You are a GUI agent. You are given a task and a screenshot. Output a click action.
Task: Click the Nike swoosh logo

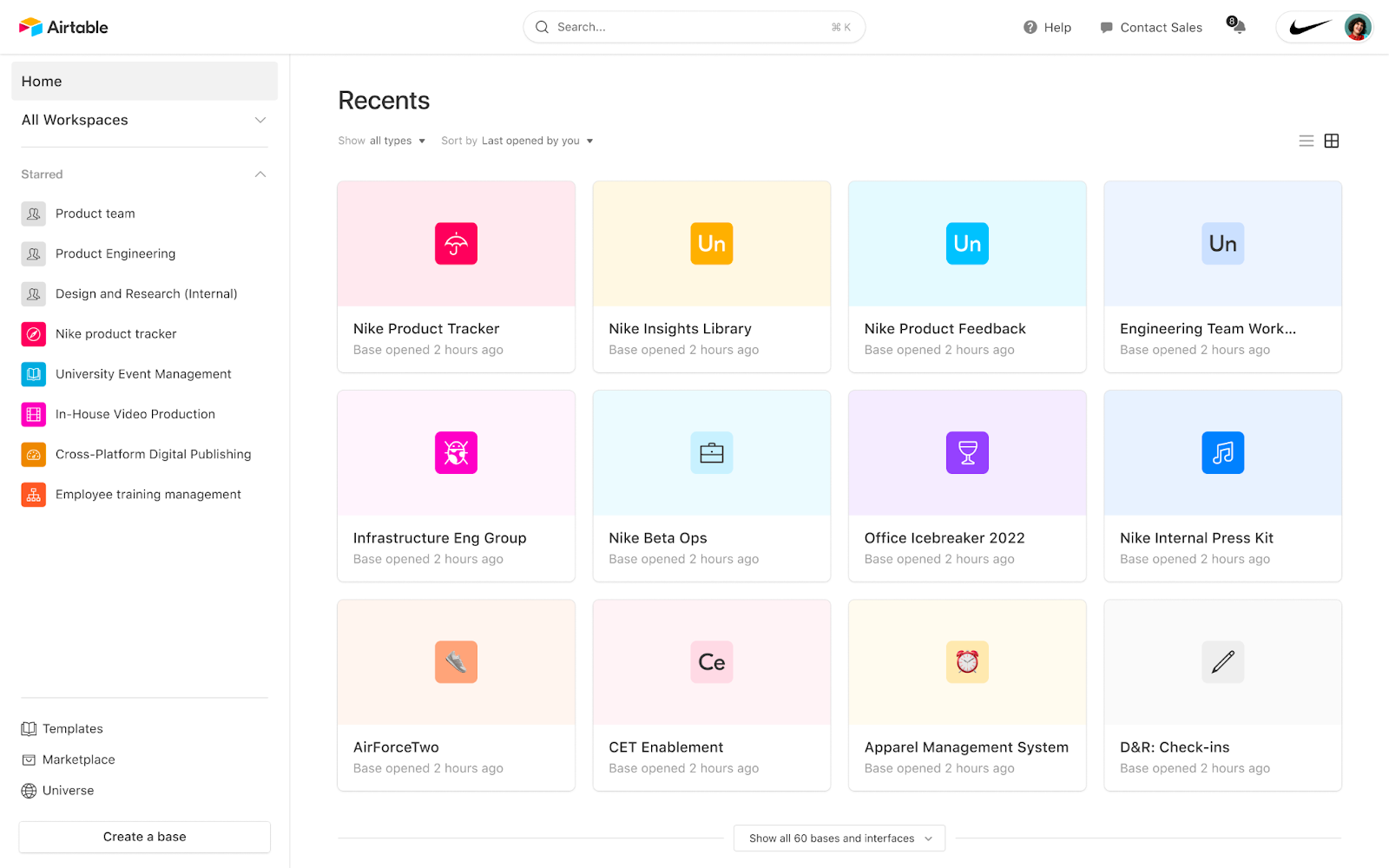tap(1310, 27)
